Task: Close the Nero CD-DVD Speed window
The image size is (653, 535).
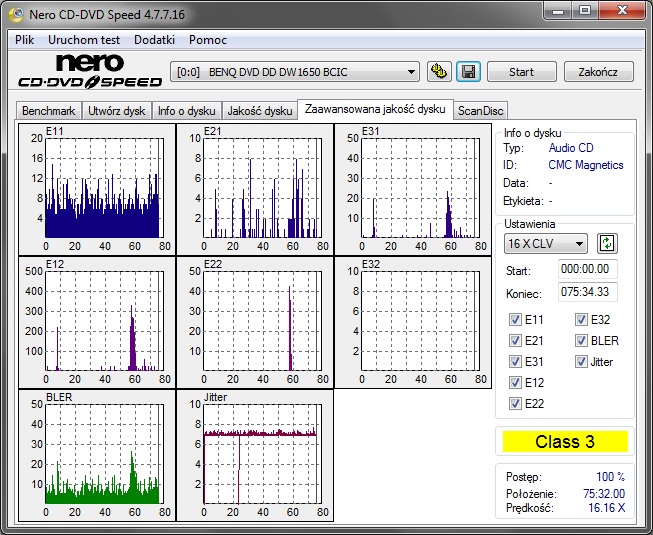Action: (x=623, y=10)
